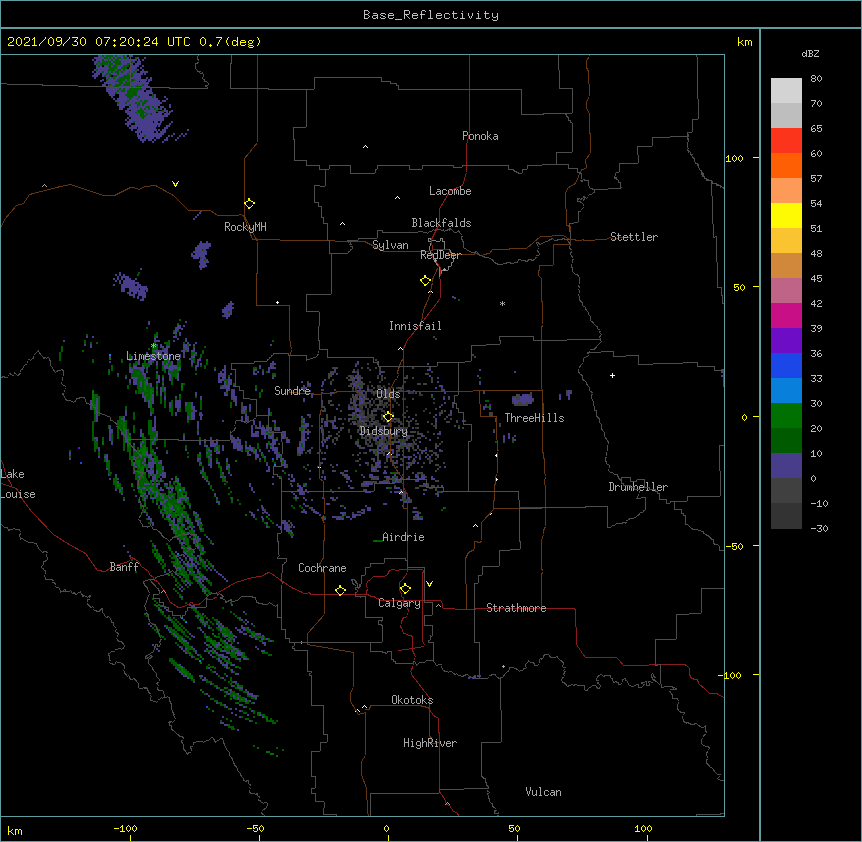Click the Base_Reflectivity title text

point(431,15)
